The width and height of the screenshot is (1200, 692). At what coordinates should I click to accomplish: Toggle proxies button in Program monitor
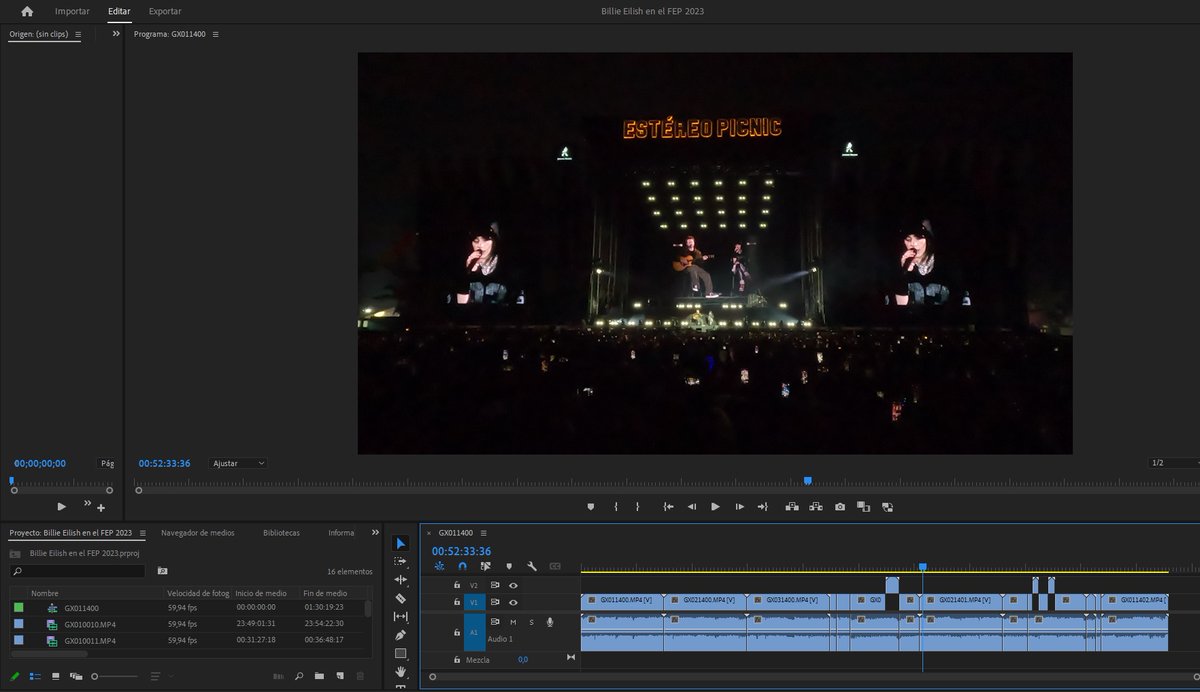(x=887, y=507)
